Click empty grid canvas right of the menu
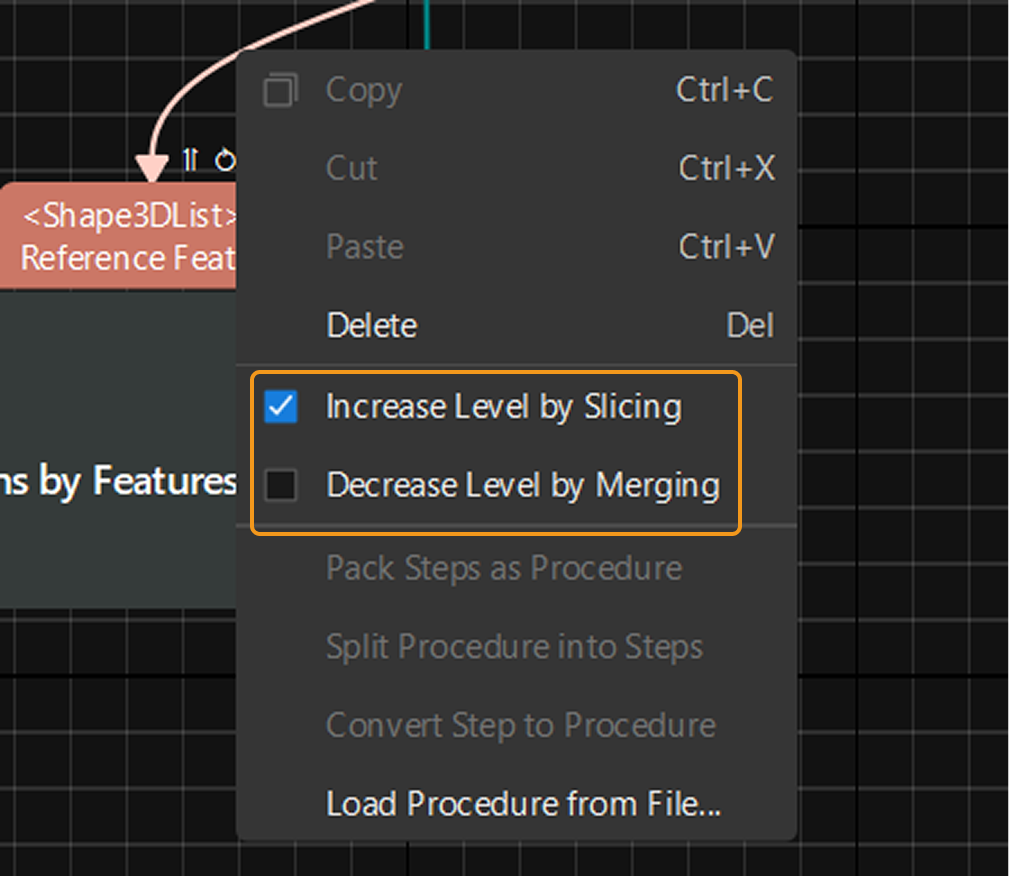The width and height of the screenshot is (1009, 876). [900, 450]
